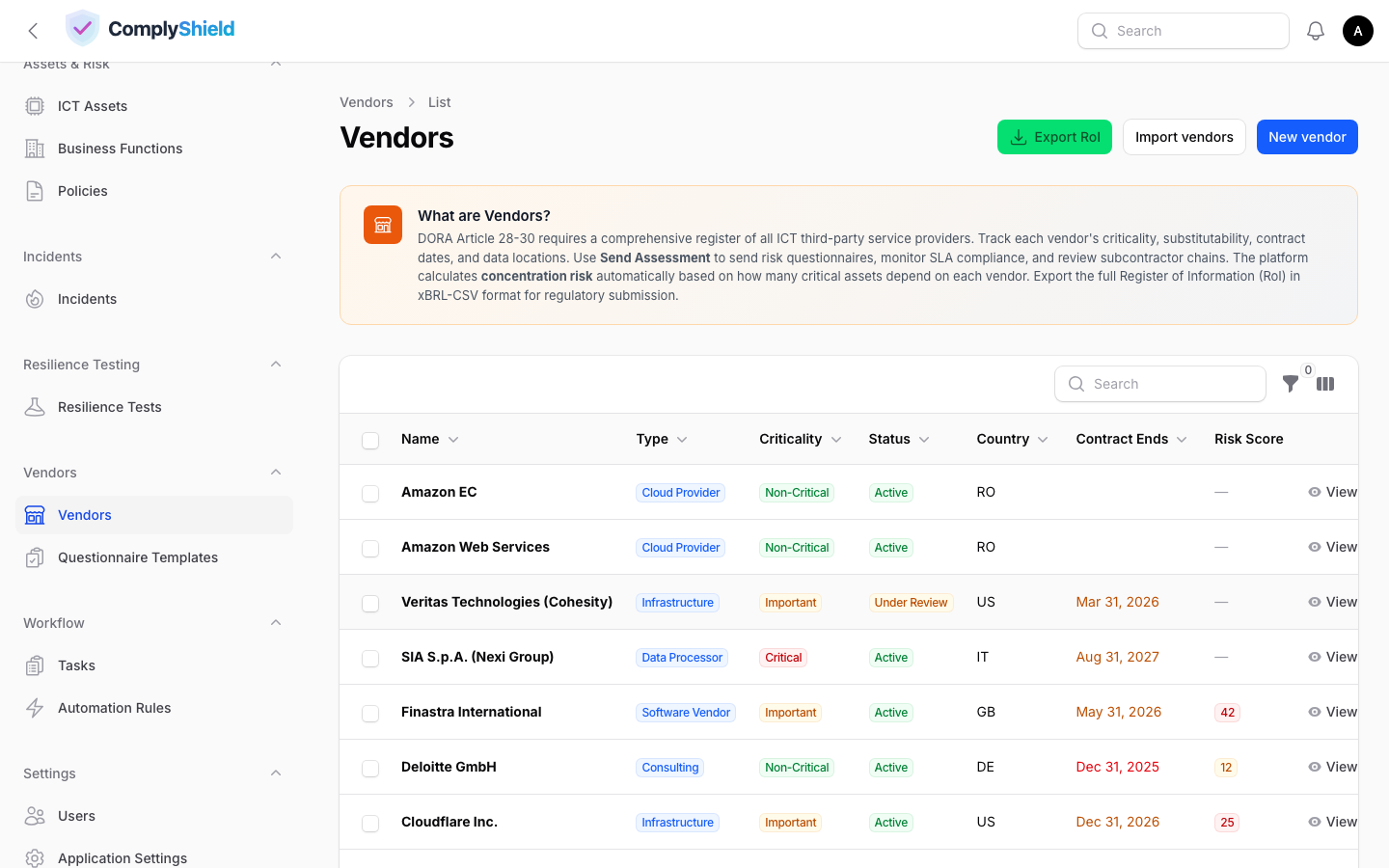Click the Policies document icon
This screenshot has width=1389, height=868.
[35, 191]
